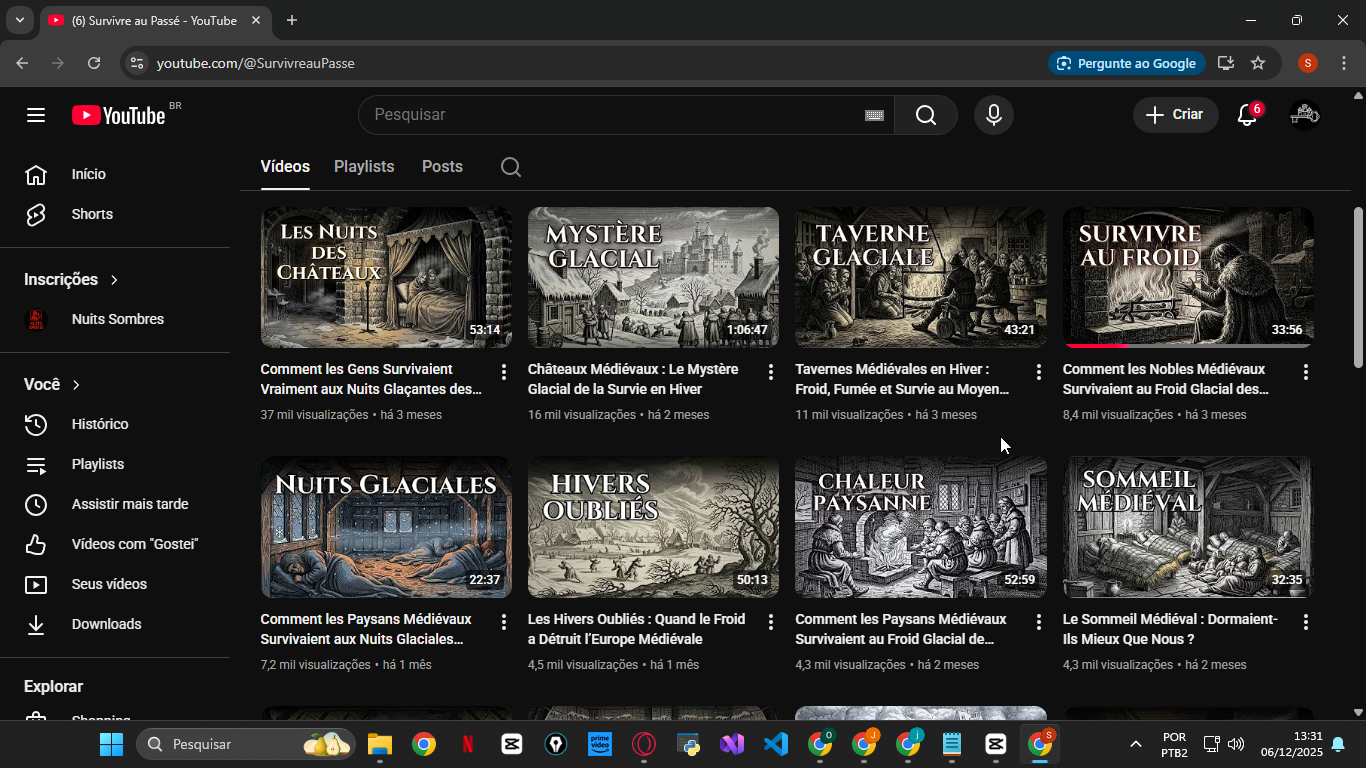This screenshot has width=1366, height=768.
Task: Open the on-screen keyboard icon in search box
Action: pyautogui.click(x=874, y=115)
